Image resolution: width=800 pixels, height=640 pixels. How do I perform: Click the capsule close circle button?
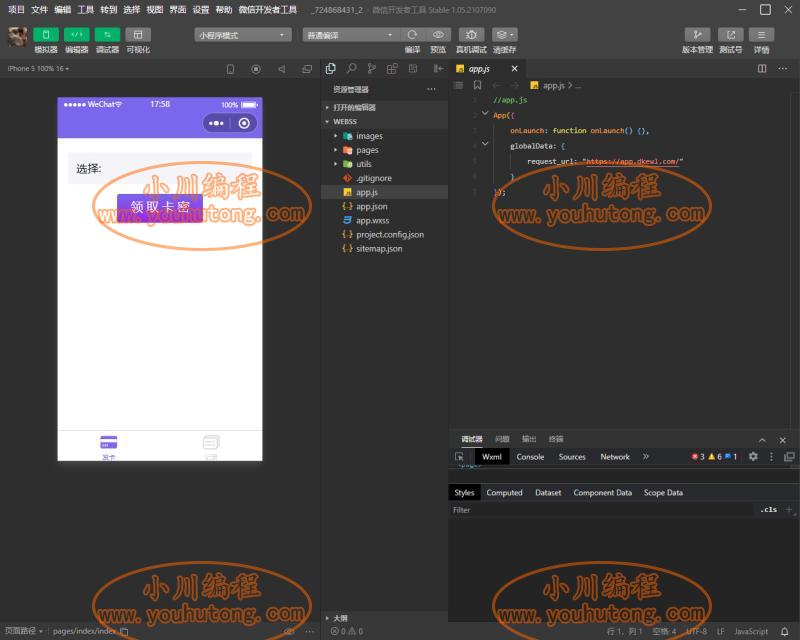point(244,123)
